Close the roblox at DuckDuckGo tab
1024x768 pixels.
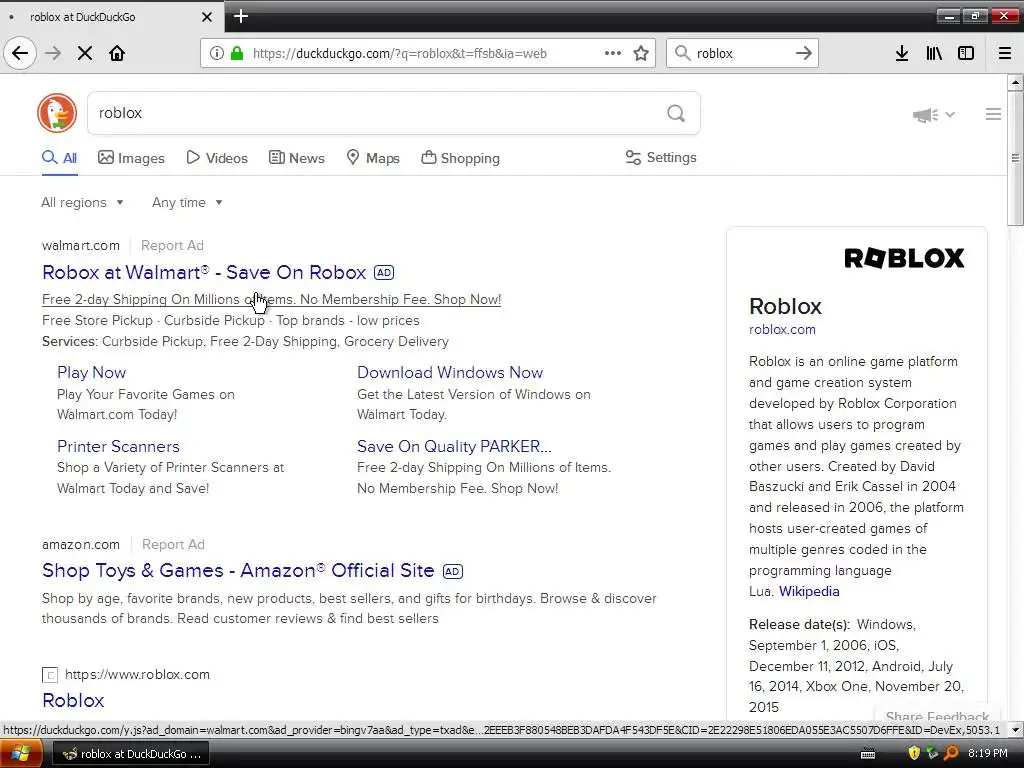pos(206,17)
